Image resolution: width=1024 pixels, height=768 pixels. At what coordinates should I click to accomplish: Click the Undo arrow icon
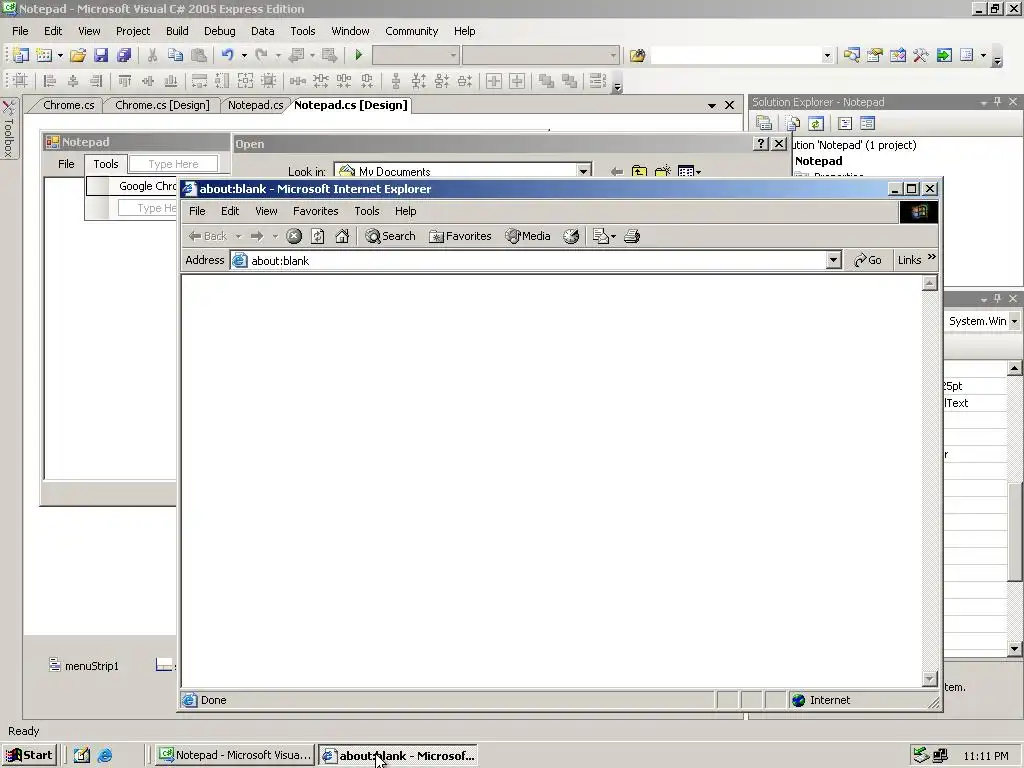[x=227, y=55]
